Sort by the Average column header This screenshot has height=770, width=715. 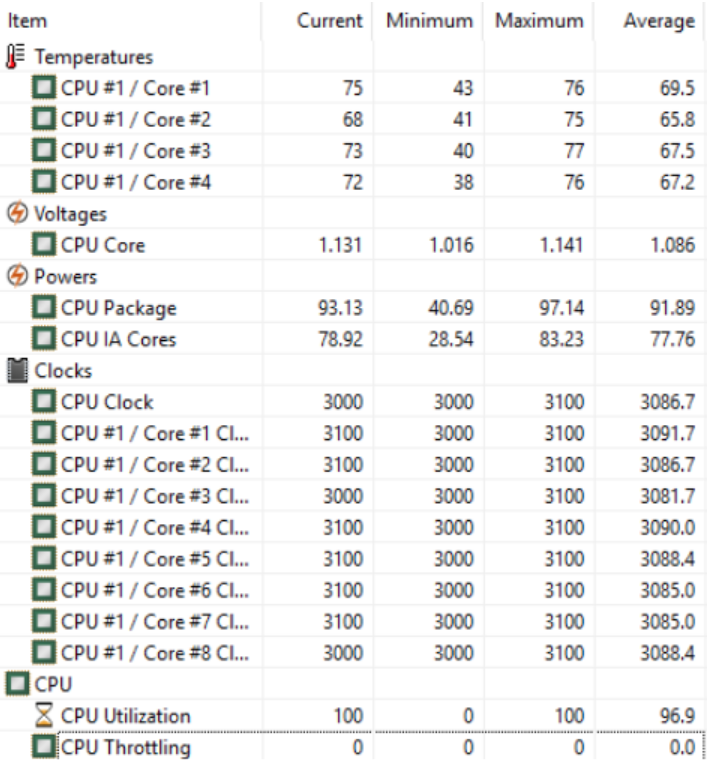click(657, 20)
